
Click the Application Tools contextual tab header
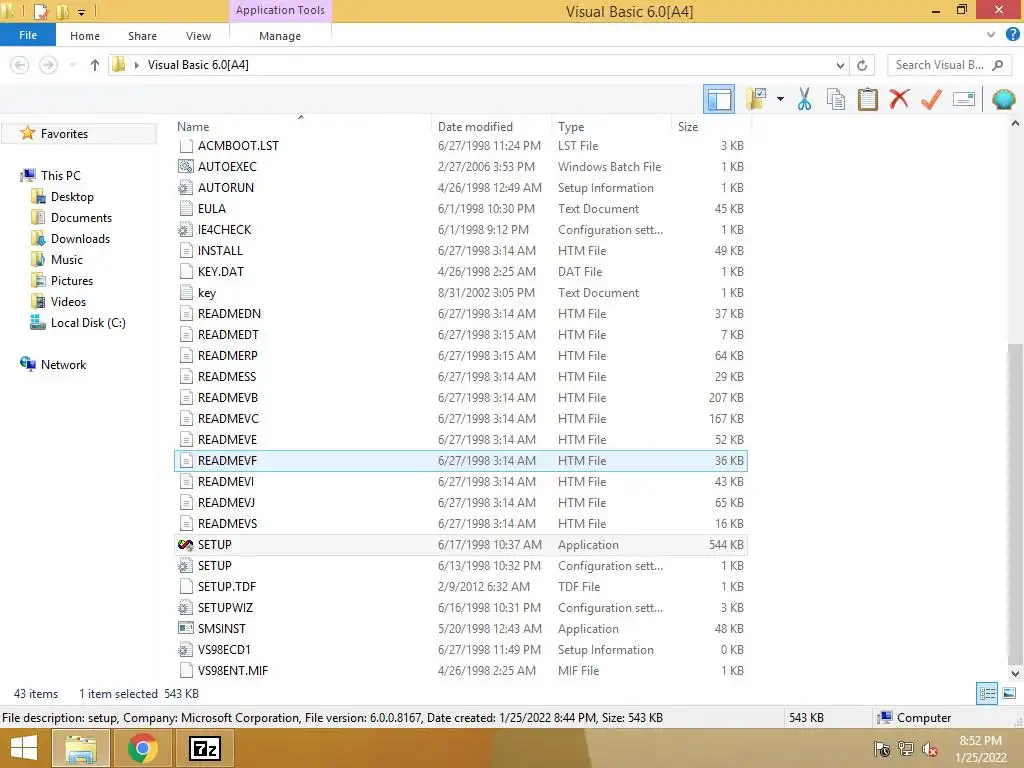pyautogui.click(x=280, y=10)
